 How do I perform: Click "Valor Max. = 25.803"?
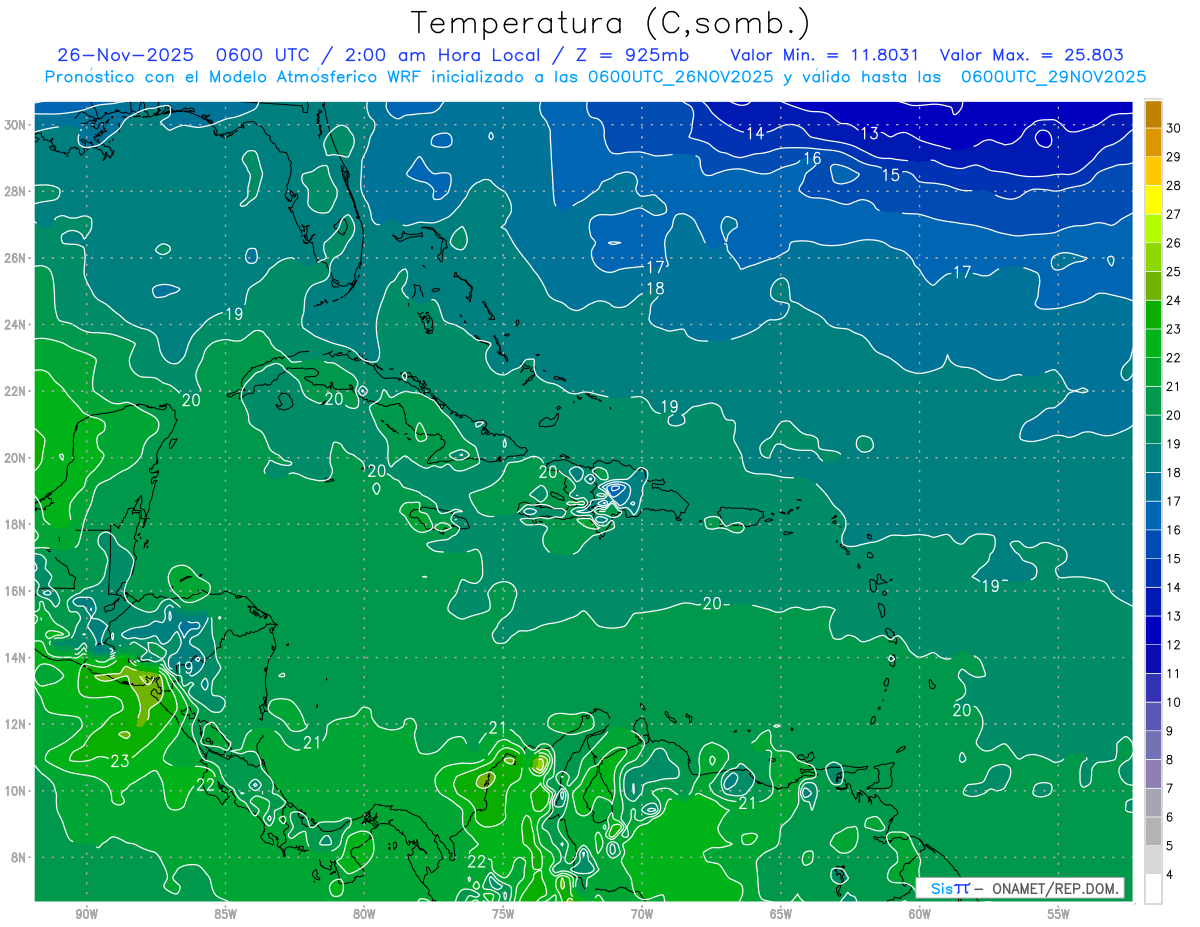click(x=1030, y=55)
